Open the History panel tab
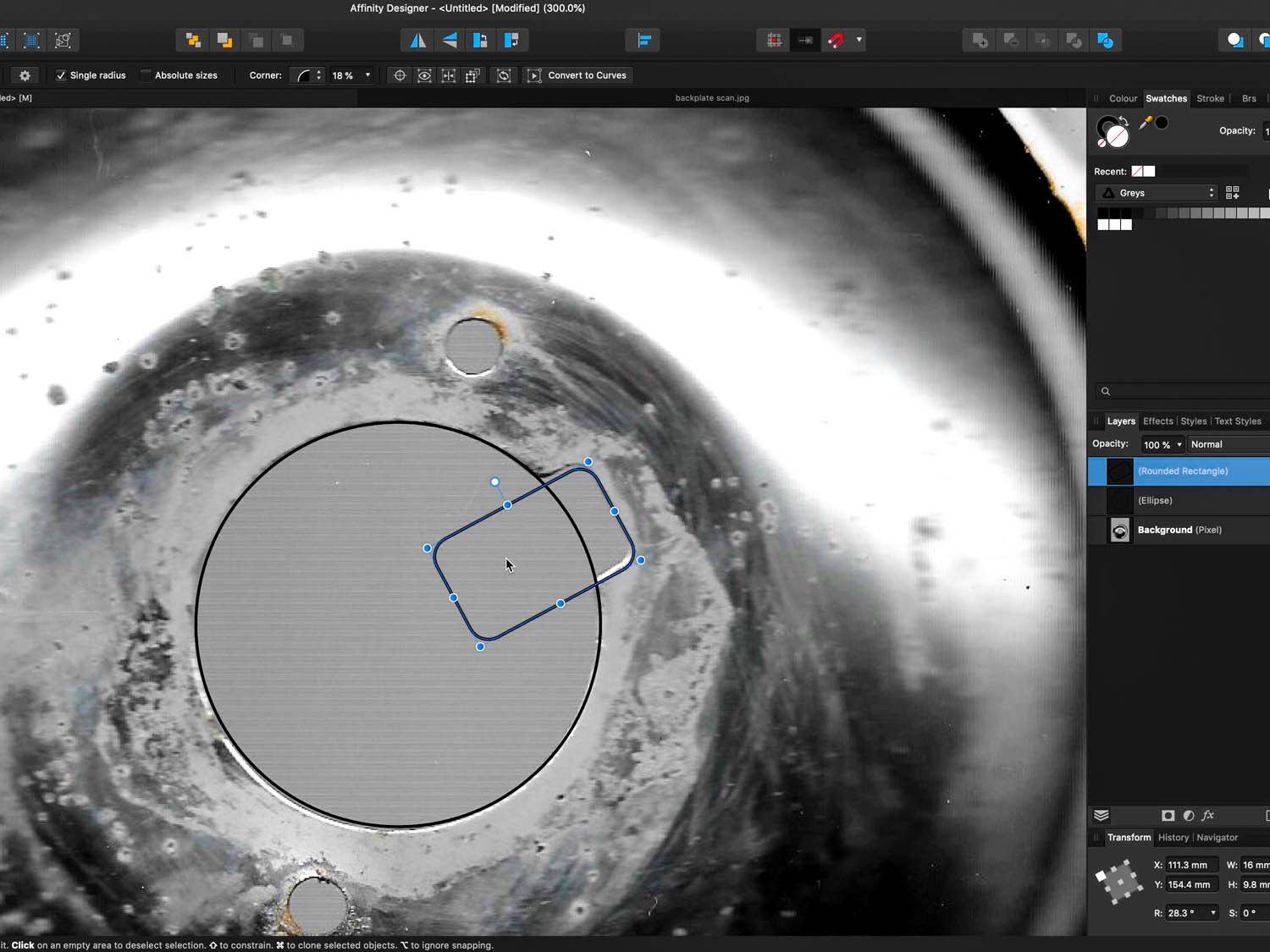 [1173, 837]
